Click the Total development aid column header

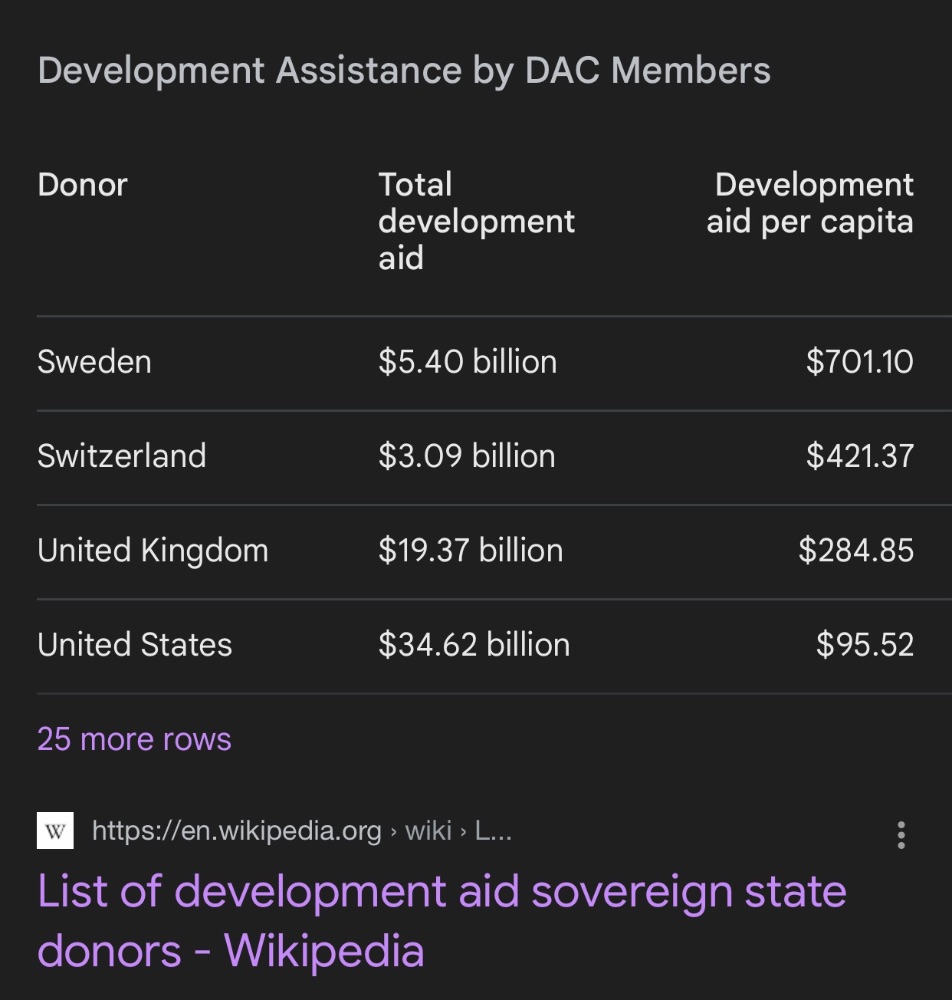click(476, 221)
